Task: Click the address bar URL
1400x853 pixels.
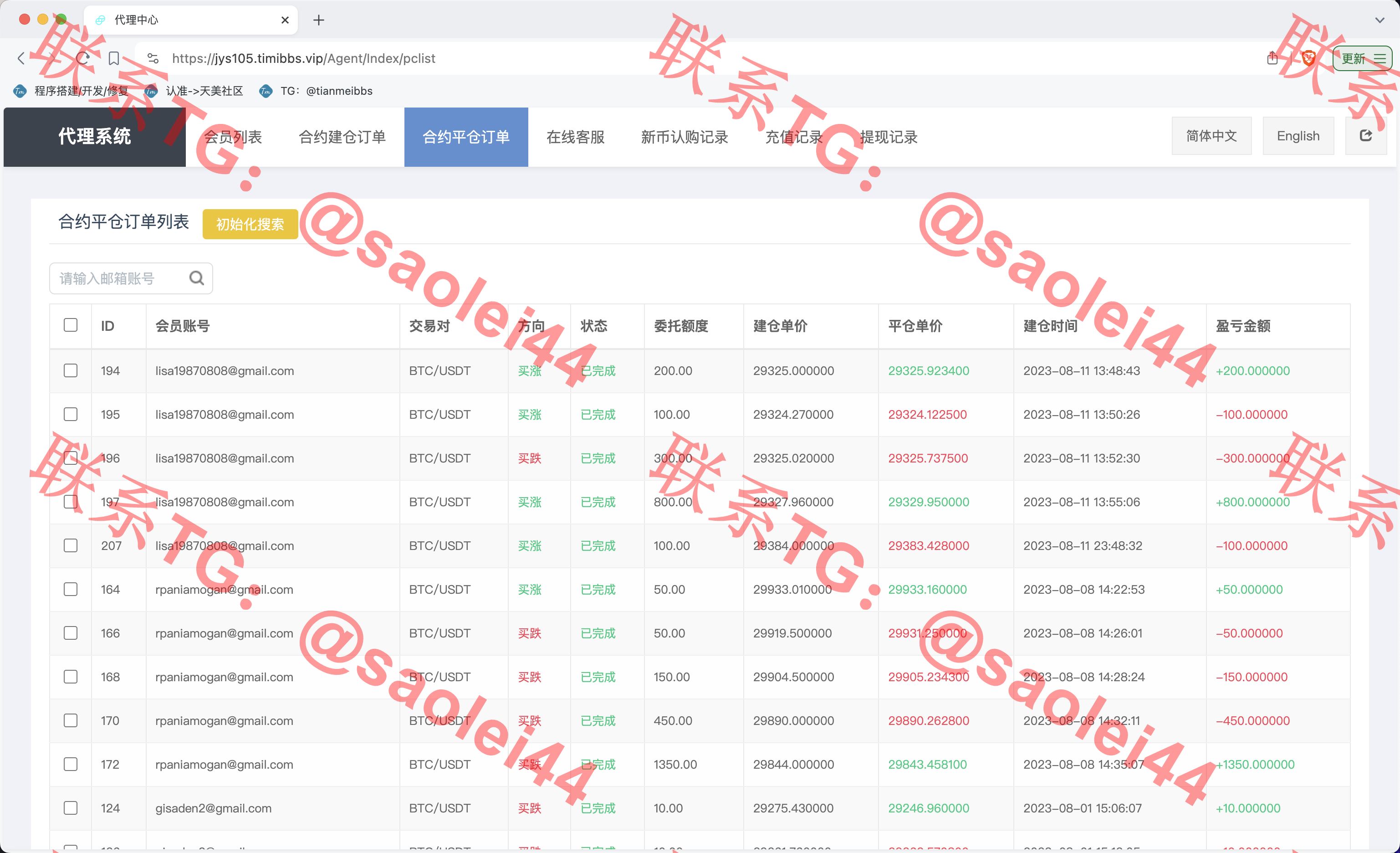Action: [303, 58]
